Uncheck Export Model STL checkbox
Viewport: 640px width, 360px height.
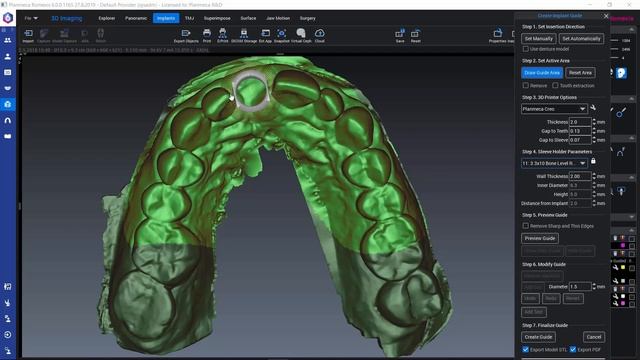(526, 349)
